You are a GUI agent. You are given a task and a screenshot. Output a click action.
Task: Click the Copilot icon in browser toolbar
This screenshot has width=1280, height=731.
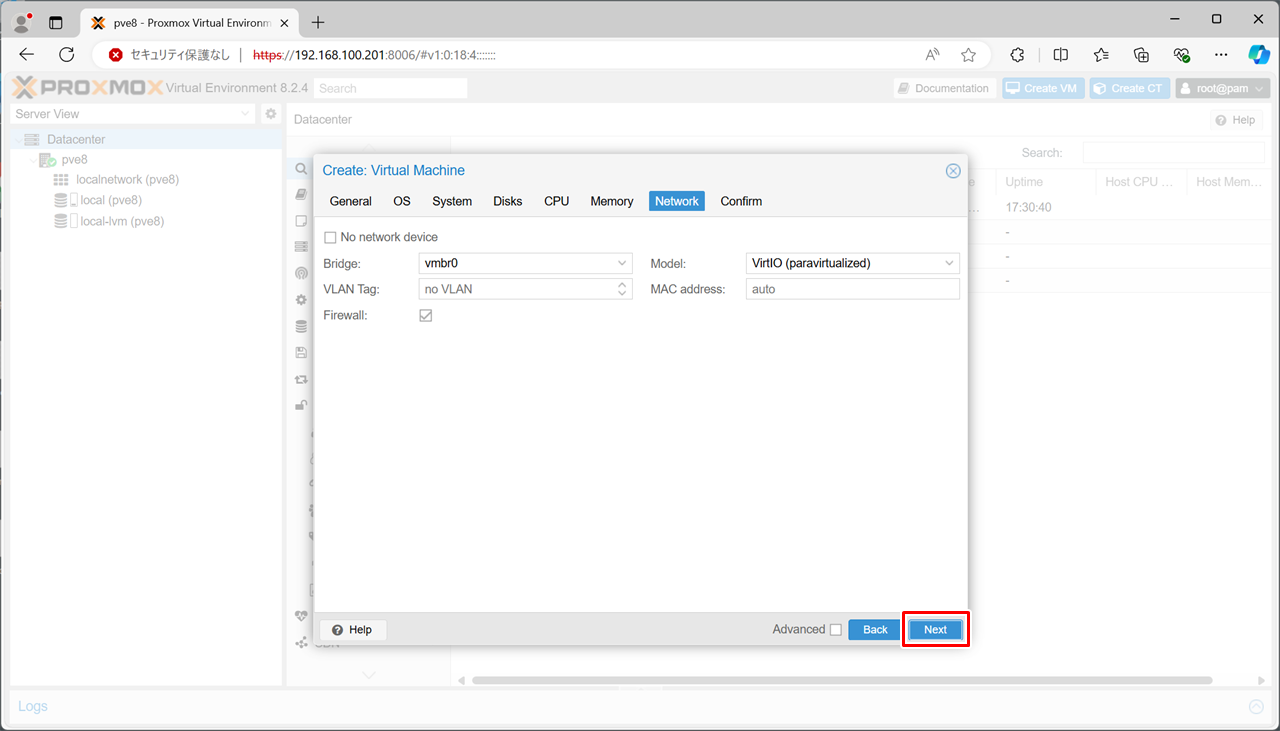[x=1258, y=55]
